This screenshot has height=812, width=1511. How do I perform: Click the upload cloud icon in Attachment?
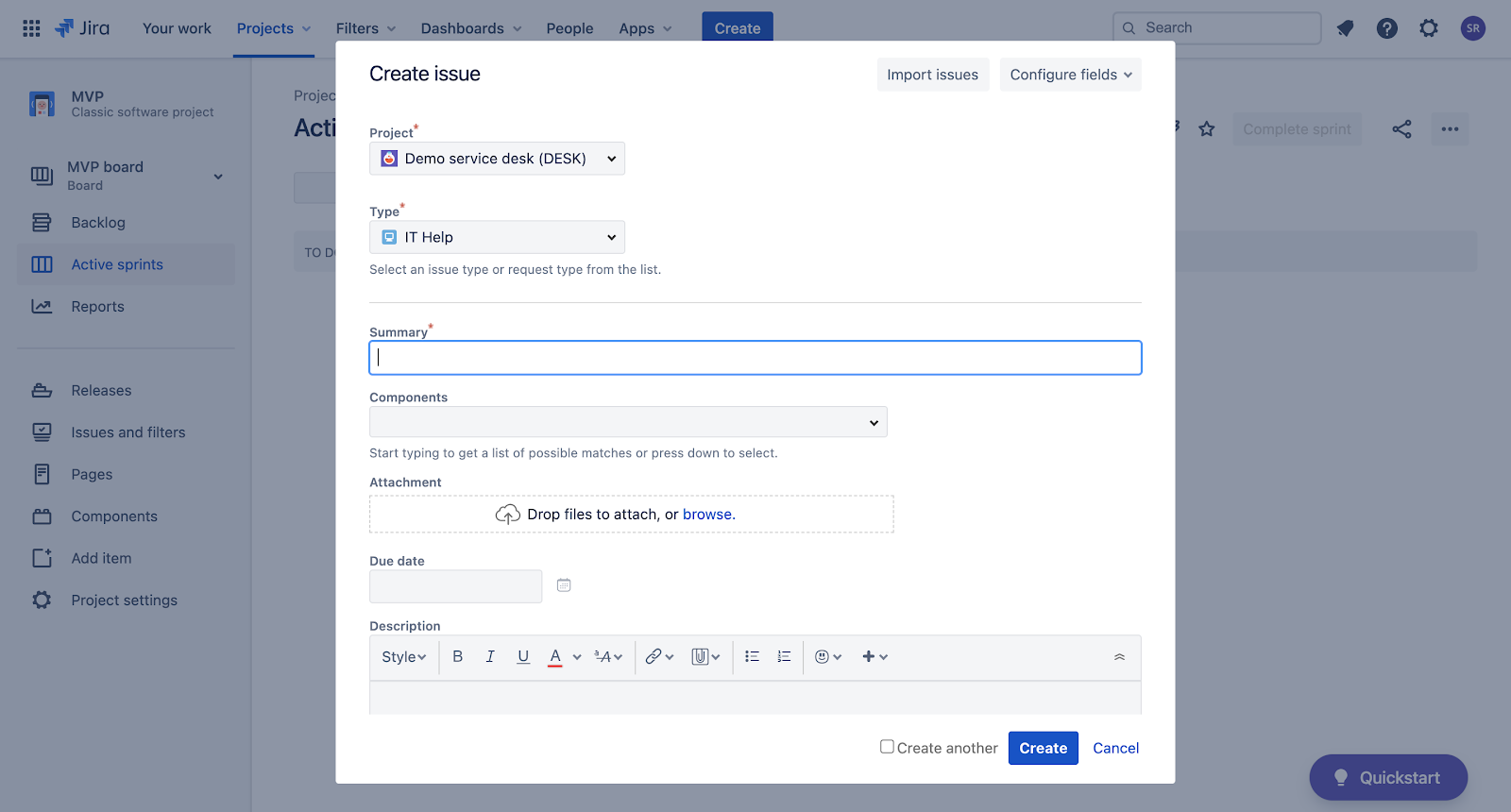point(508,515)
